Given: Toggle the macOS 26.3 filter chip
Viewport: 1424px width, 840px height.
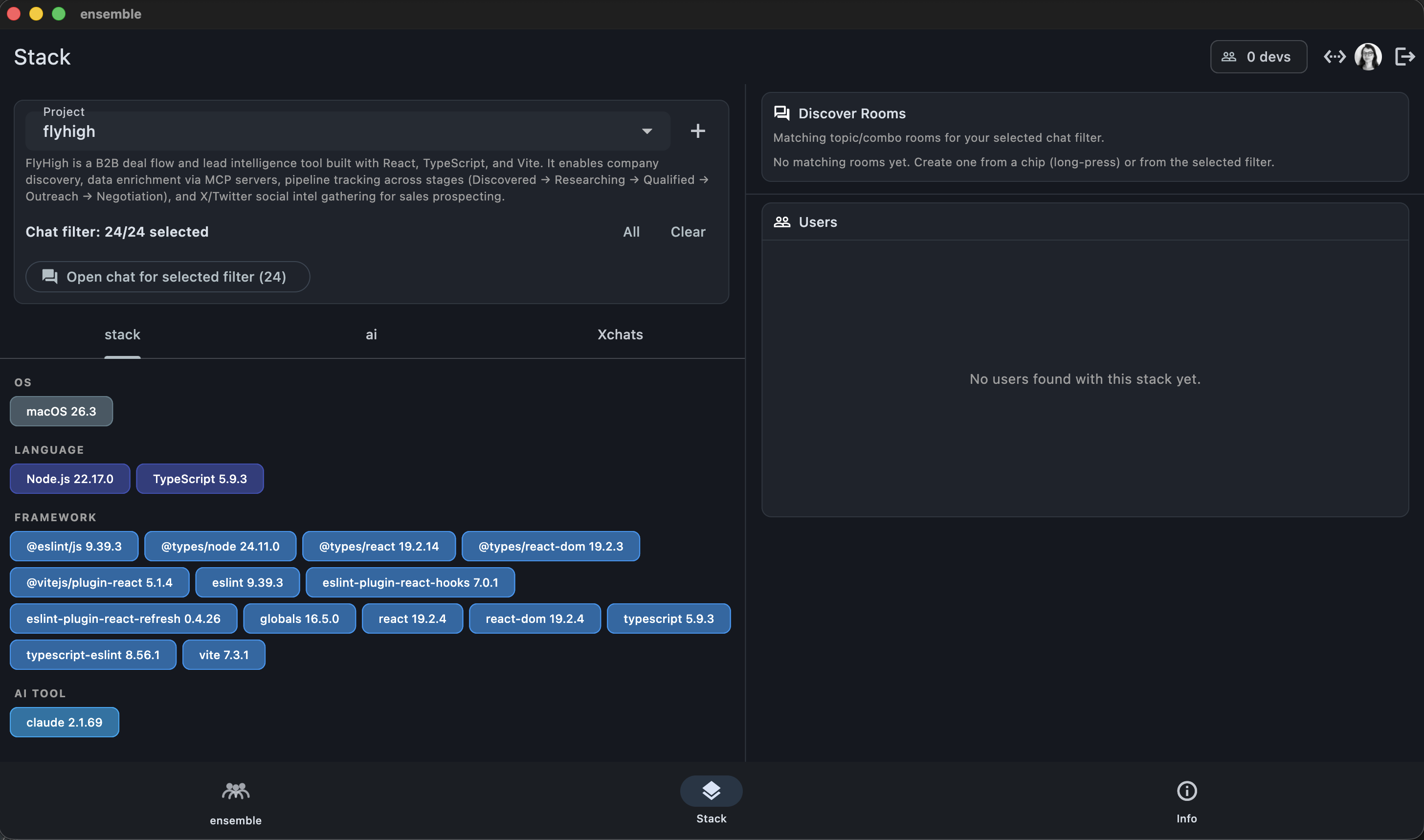Looking at the screenshot, I should (x=61, y=411).
